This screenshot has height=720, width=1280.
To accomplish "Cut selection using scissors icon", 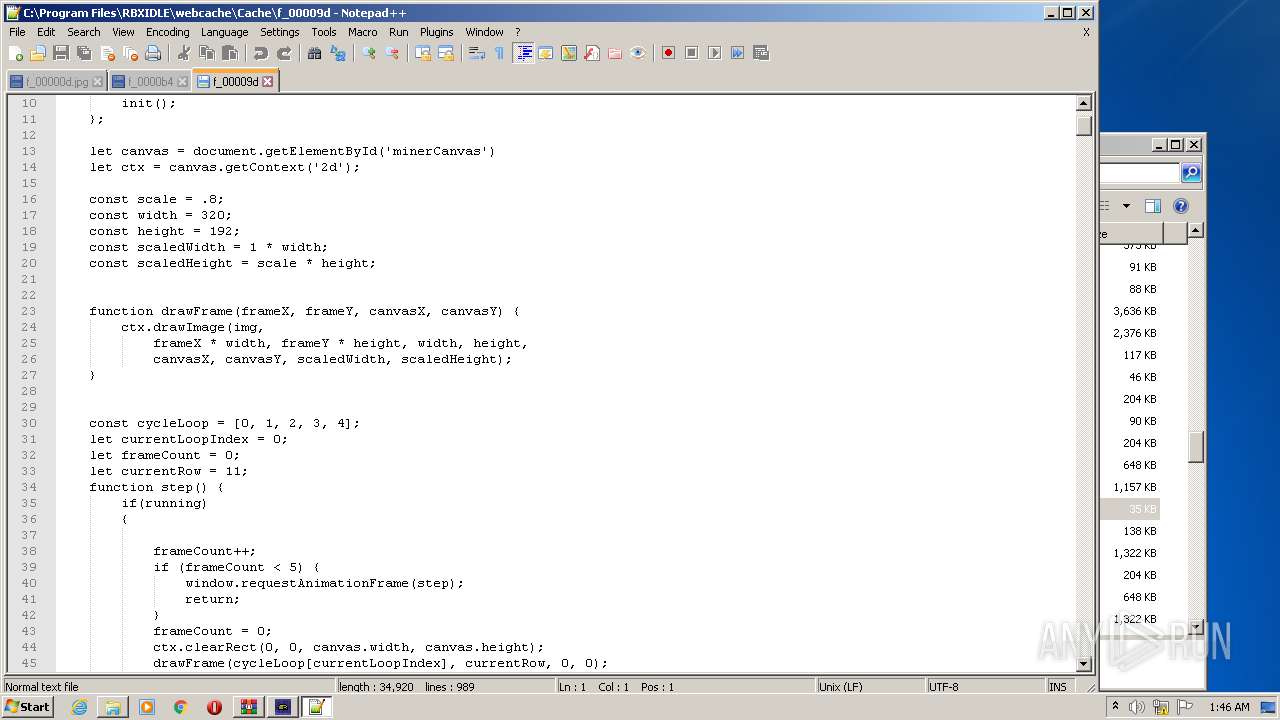I will (183, 53).
